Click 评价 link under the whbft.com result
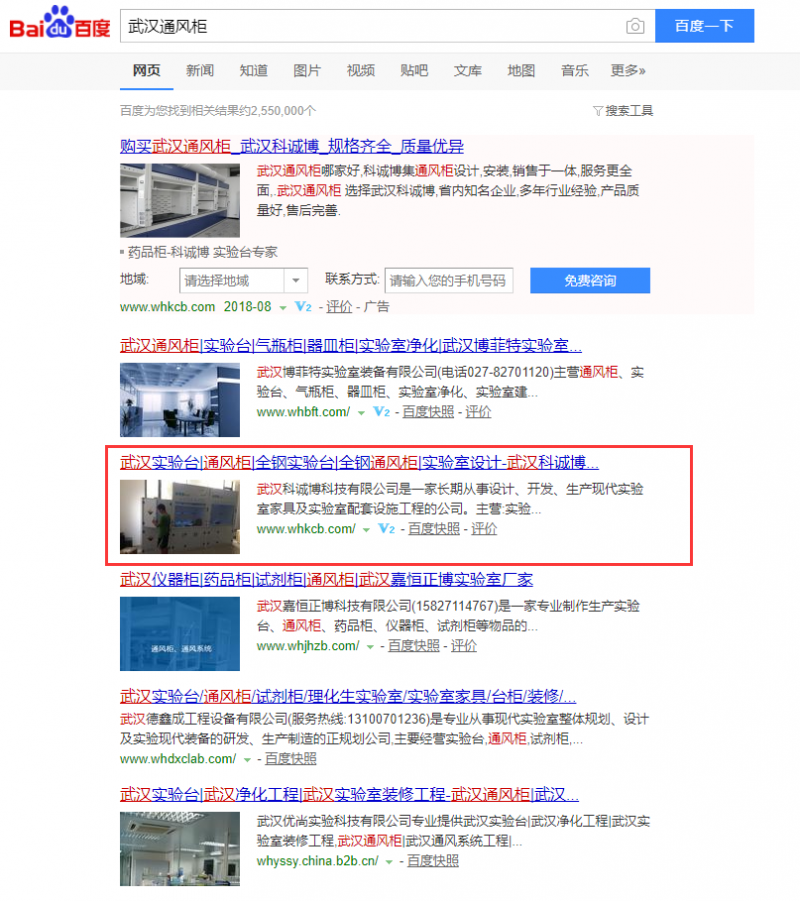This screenshot has height=901, width=800. click(478, 411)
